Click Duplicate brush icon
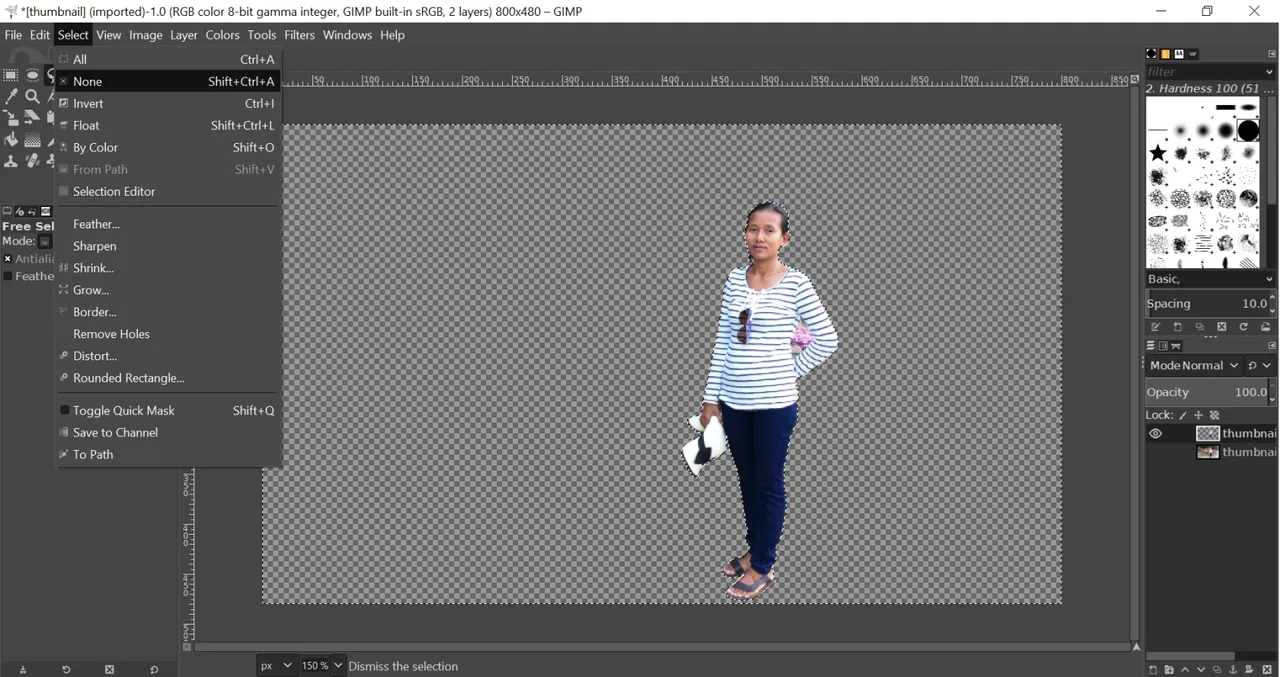1280x677 pixels. point(1200,327)
